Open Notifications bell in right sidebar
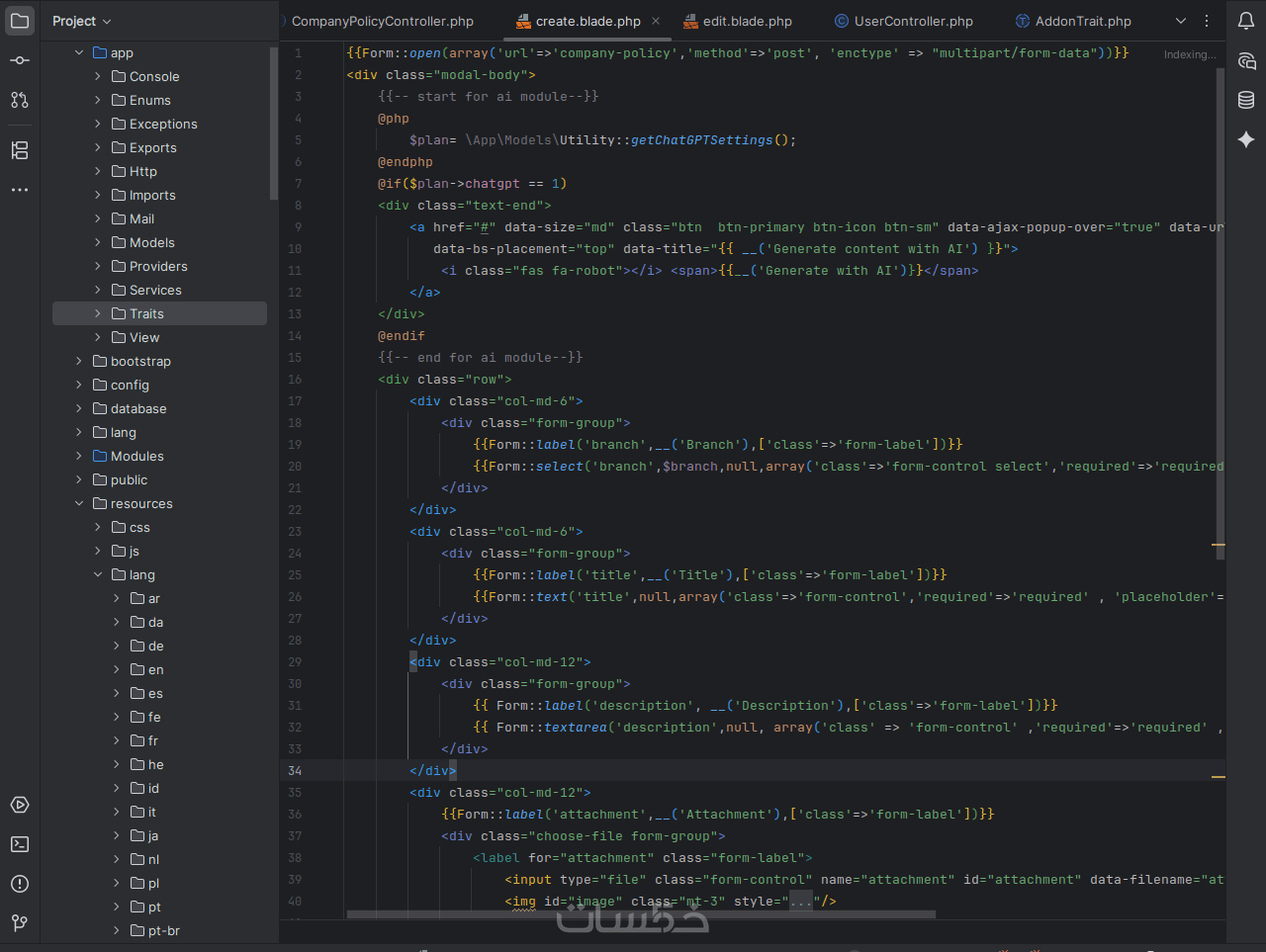1266x952 pixels. click(x=1246, y=21)
